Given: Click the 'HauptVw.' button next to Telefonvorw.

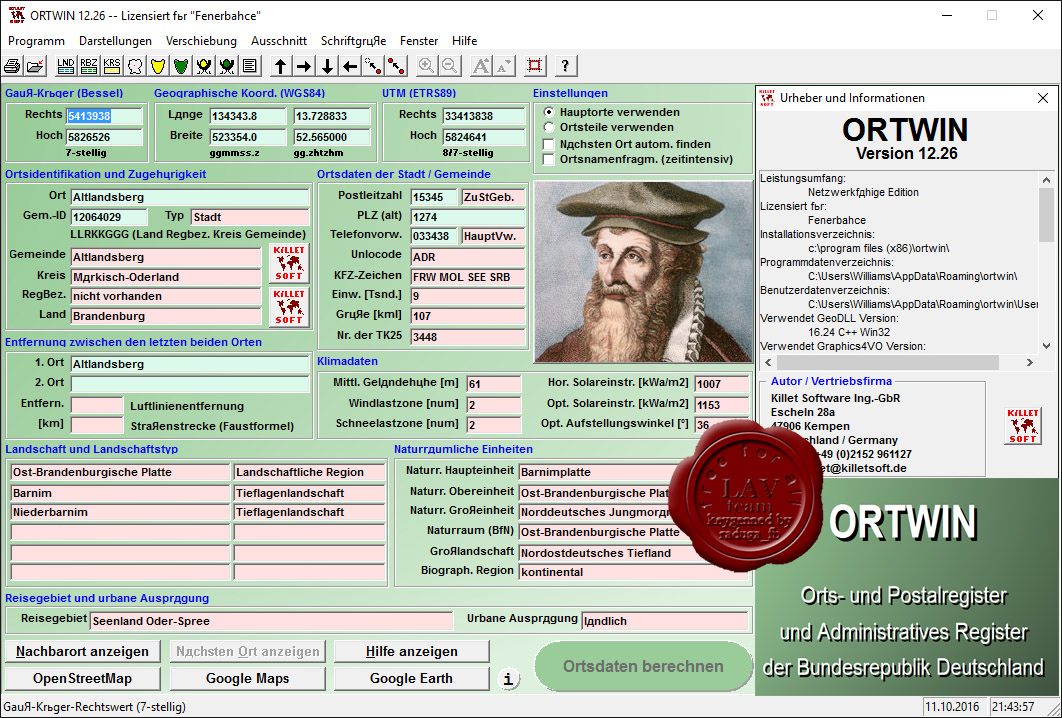Looking at the screenshot, I should (494, 236).
